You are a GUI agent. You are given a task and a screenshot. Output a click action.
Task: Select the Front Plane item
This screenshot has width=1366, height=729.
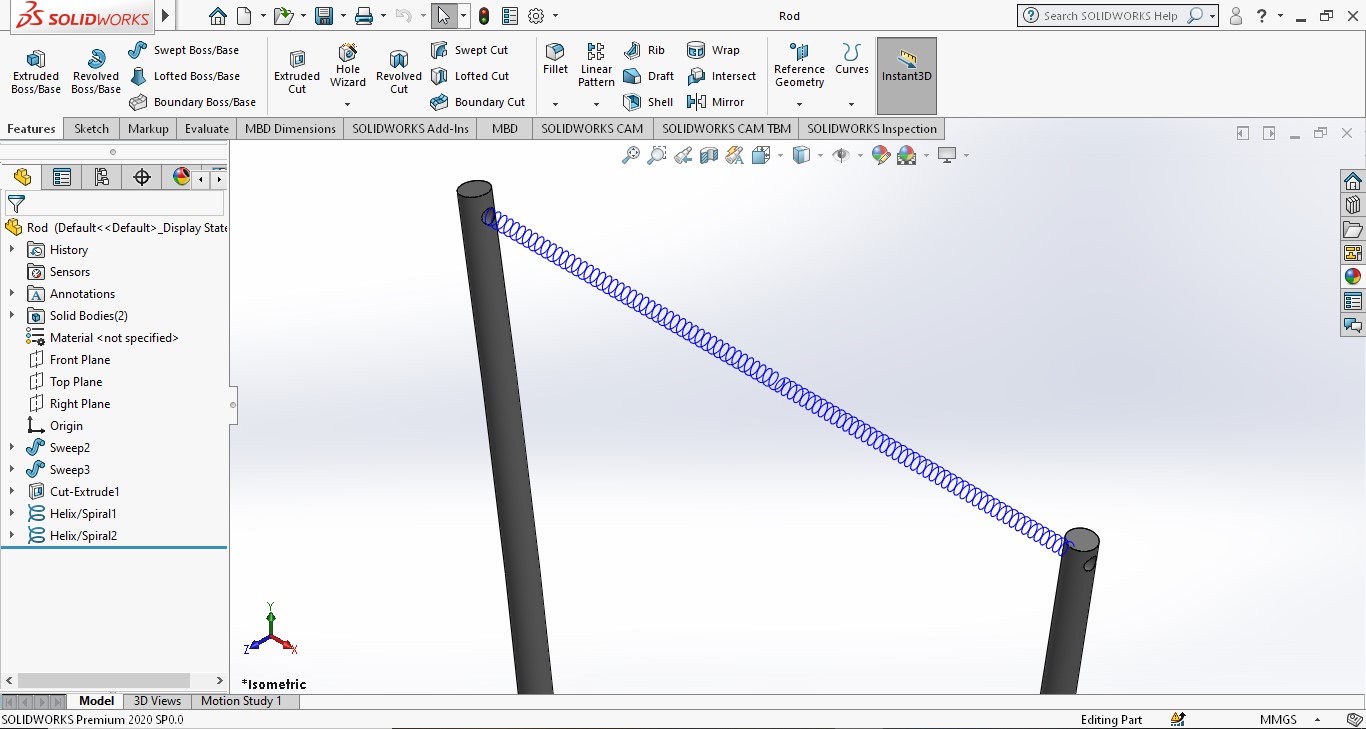tap(68, 360)
